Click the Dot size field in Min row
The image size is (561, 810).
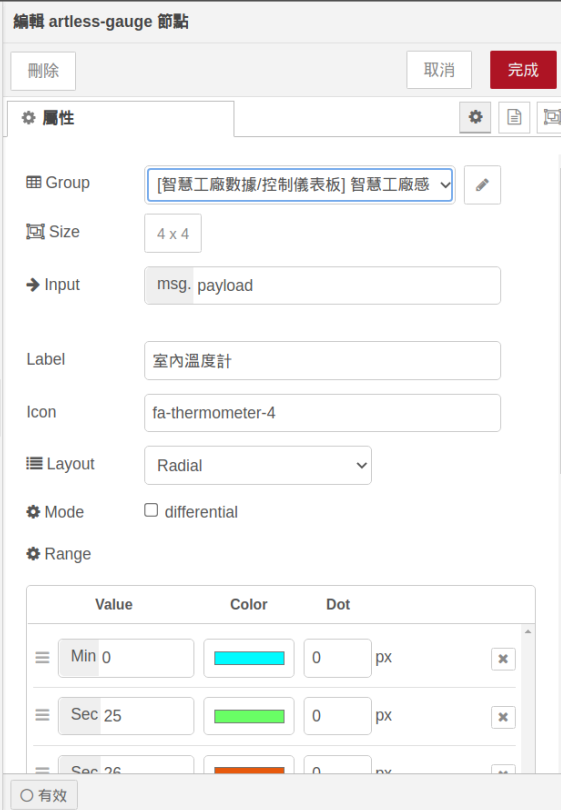pyautogui.click(x=337, y=658)
